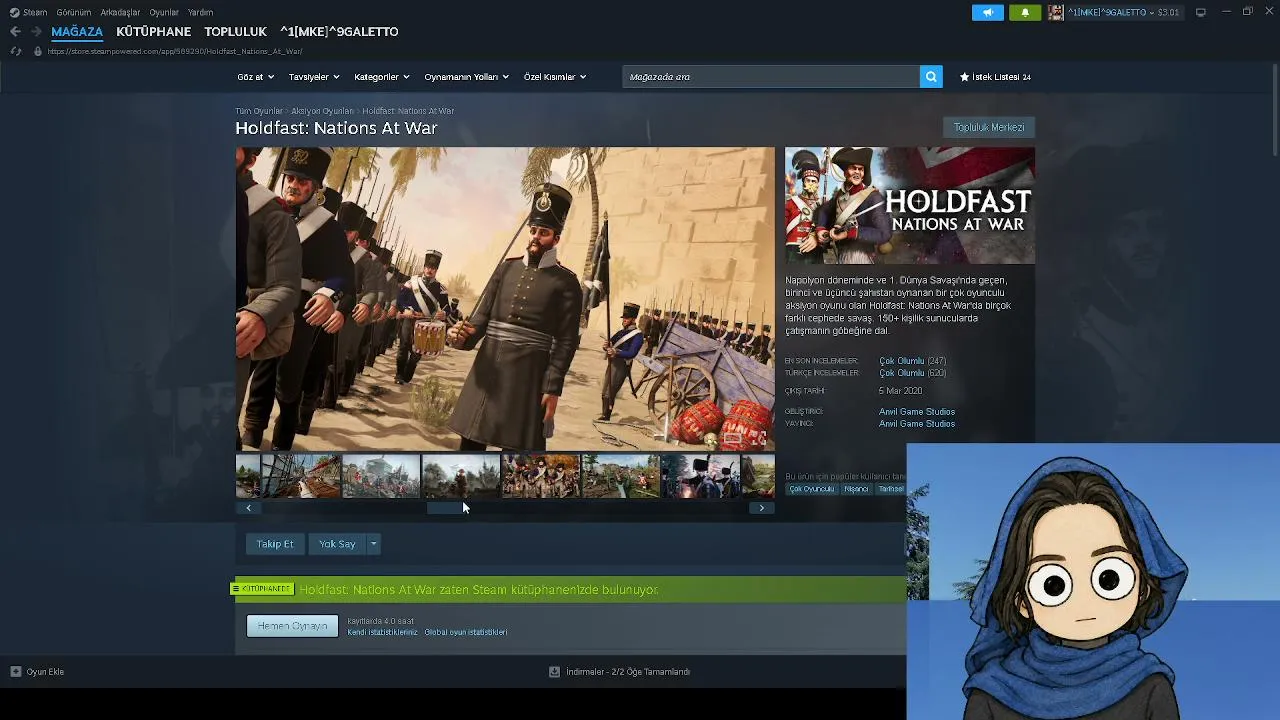1280x720 pixels.
Task: Open İndirmeler downloads status text
Action: 628,672
